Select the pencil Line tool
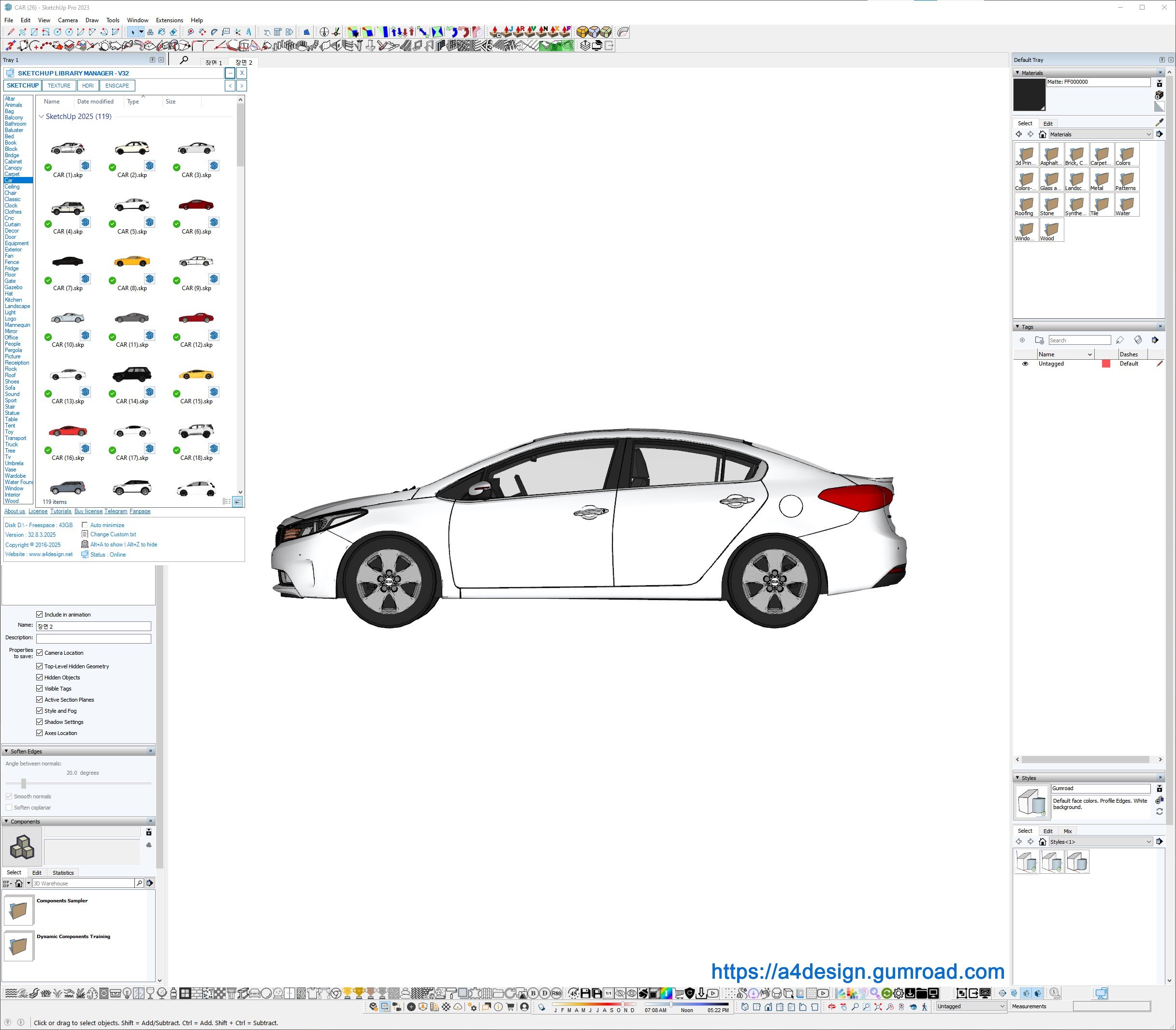1176x1030 pixels. [x=11, y=32]
